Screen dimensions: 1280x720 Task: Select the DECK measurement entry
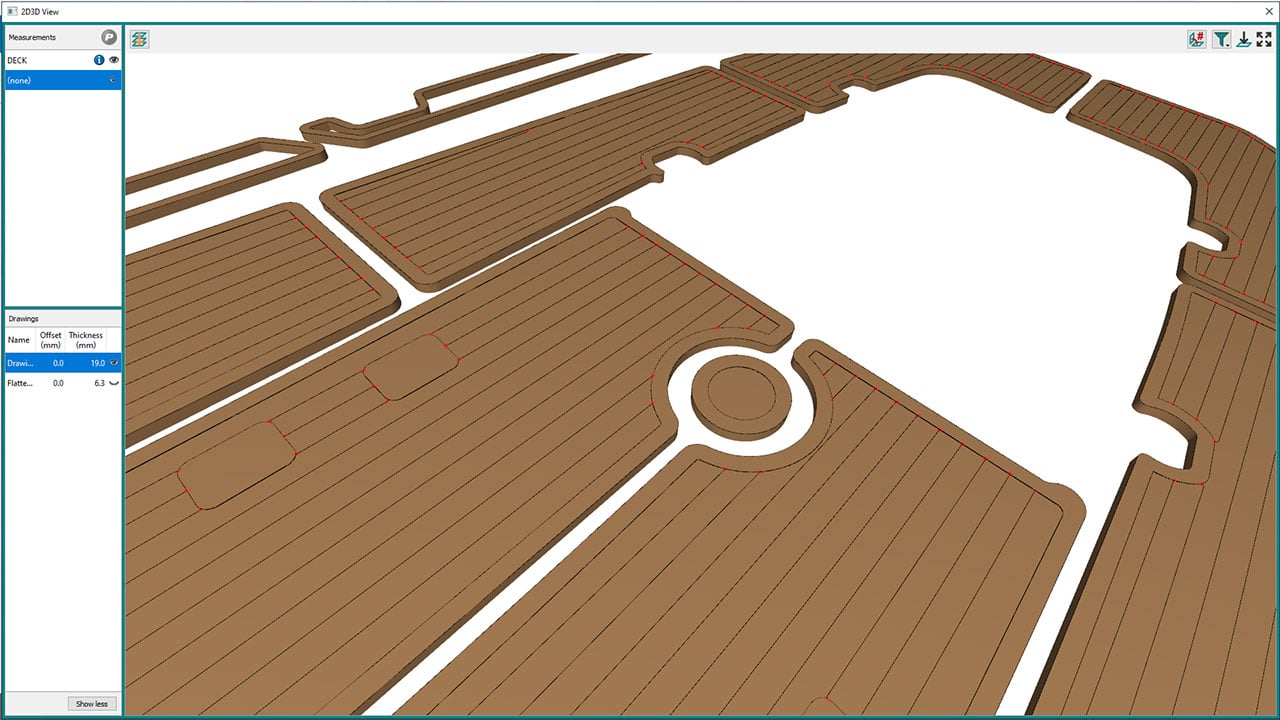(30, 60)
